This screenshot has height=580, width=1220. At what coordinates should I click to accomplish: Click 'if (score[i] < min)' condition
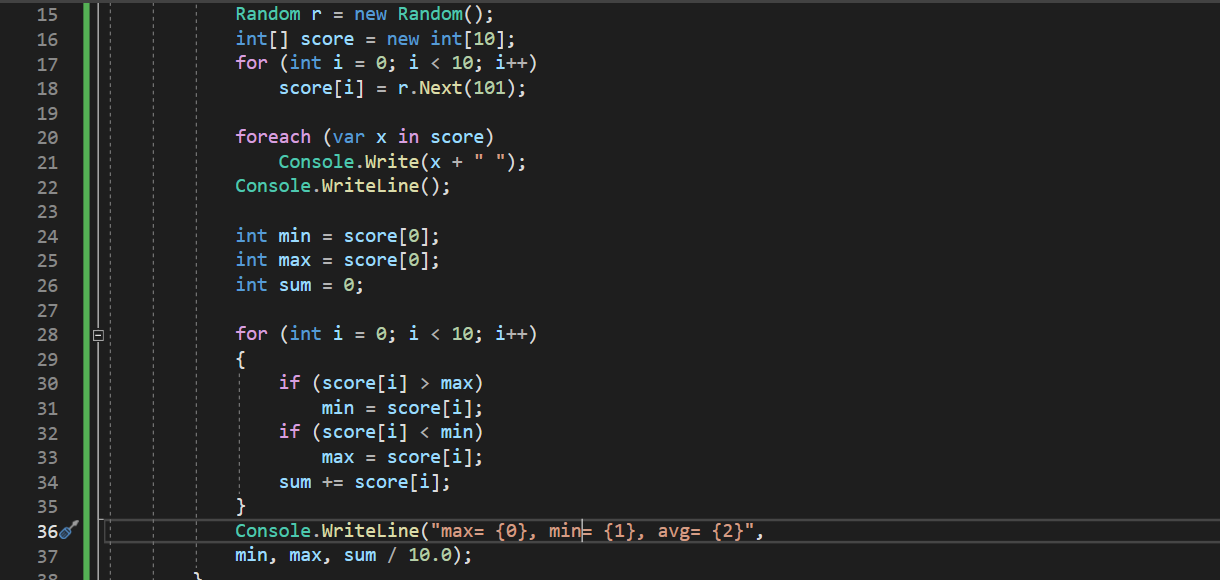point(381,432)
